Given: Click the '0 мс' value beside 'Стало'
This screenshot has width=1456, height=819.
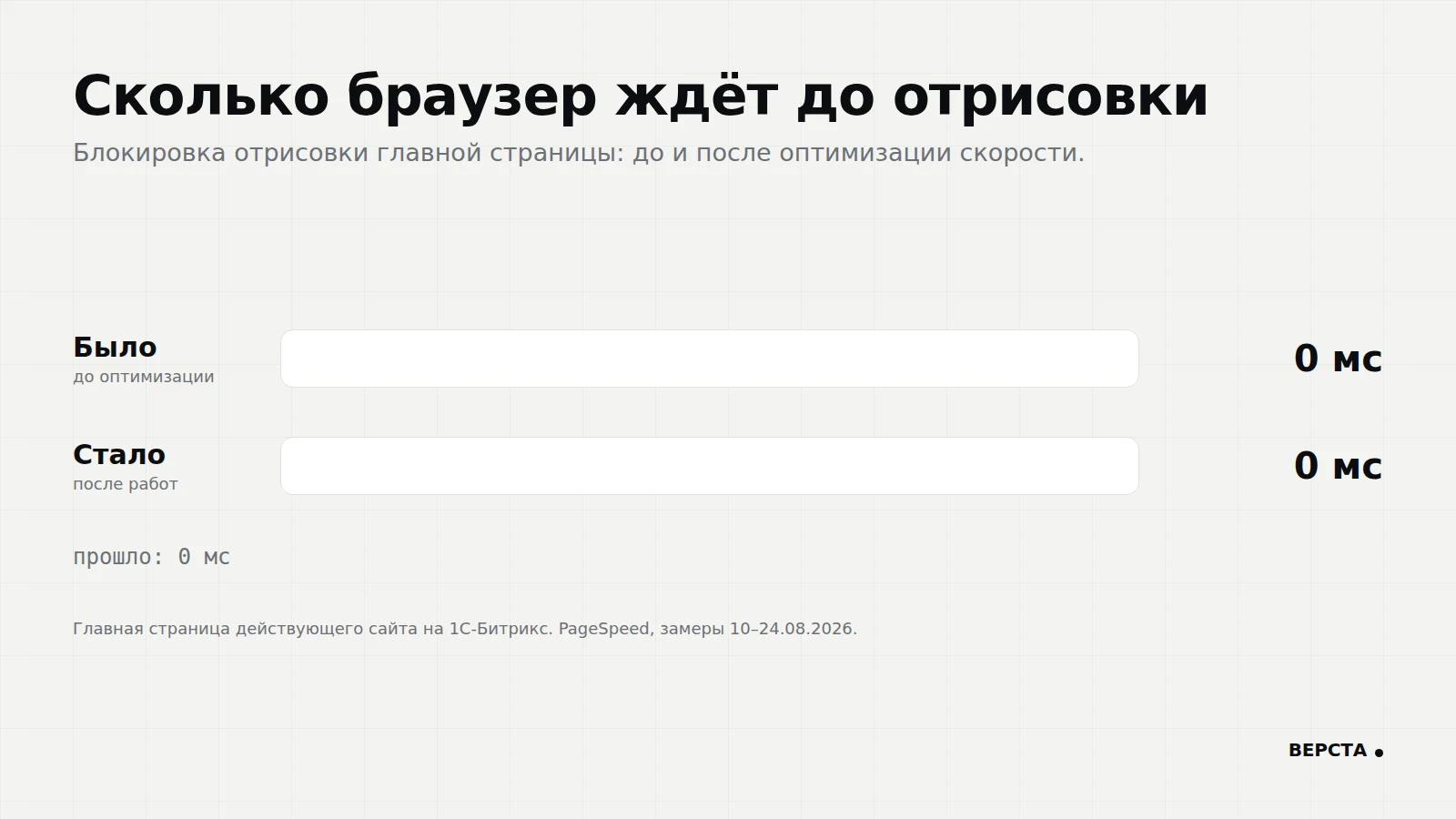Looking at the screenshot, I should point(1338,466).
